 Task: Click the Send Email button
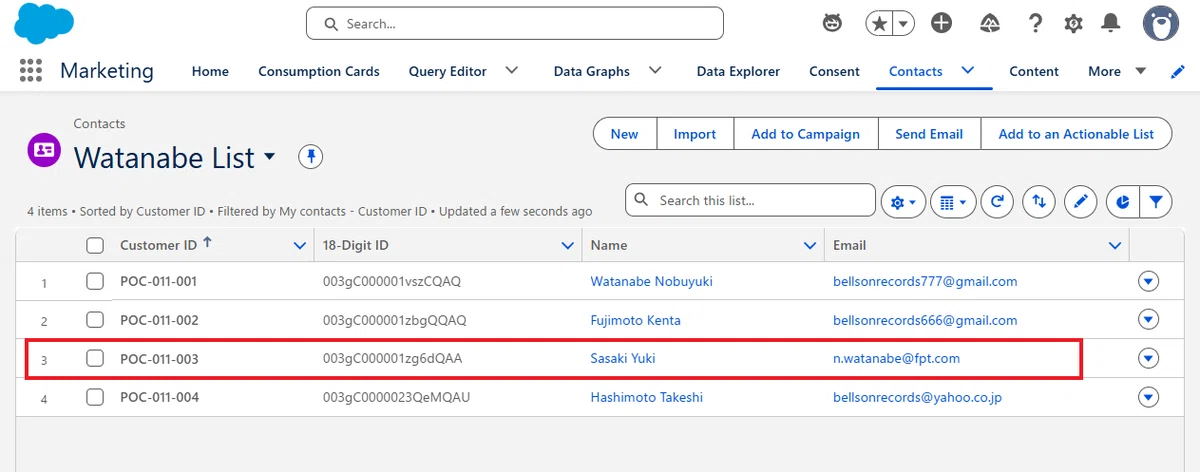(929, 134)
